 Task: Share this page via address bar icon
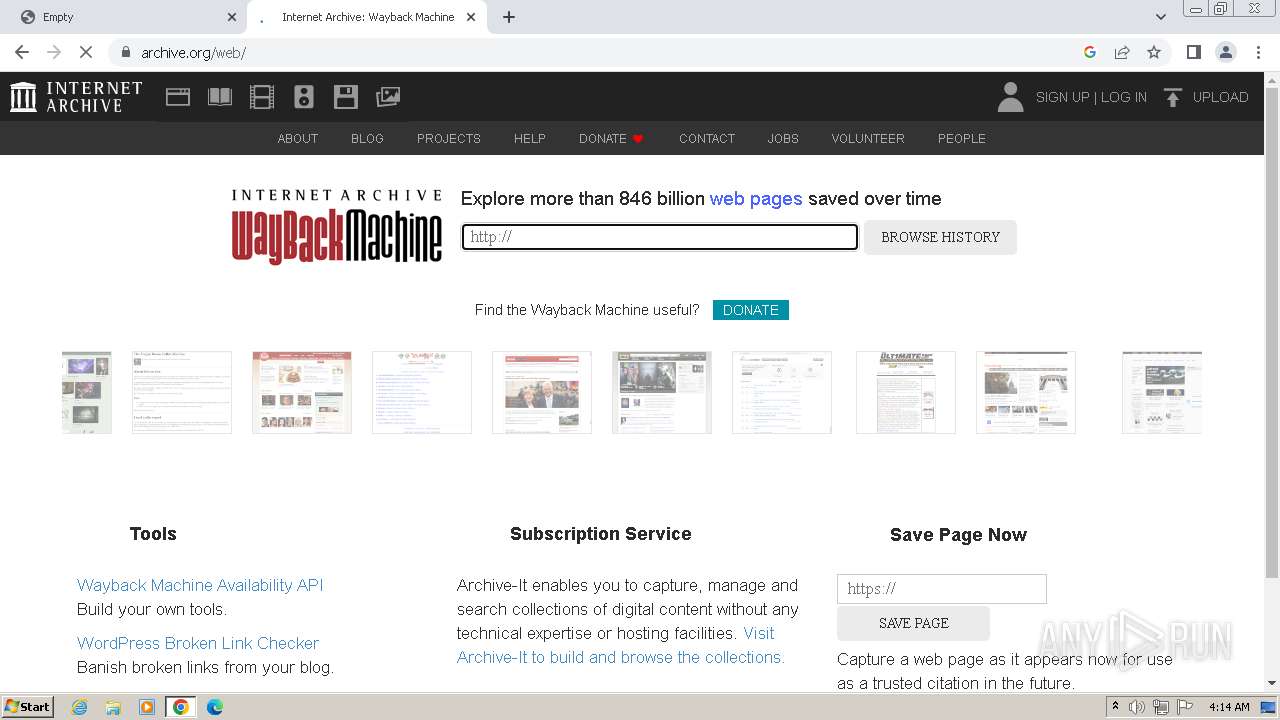1122,52
